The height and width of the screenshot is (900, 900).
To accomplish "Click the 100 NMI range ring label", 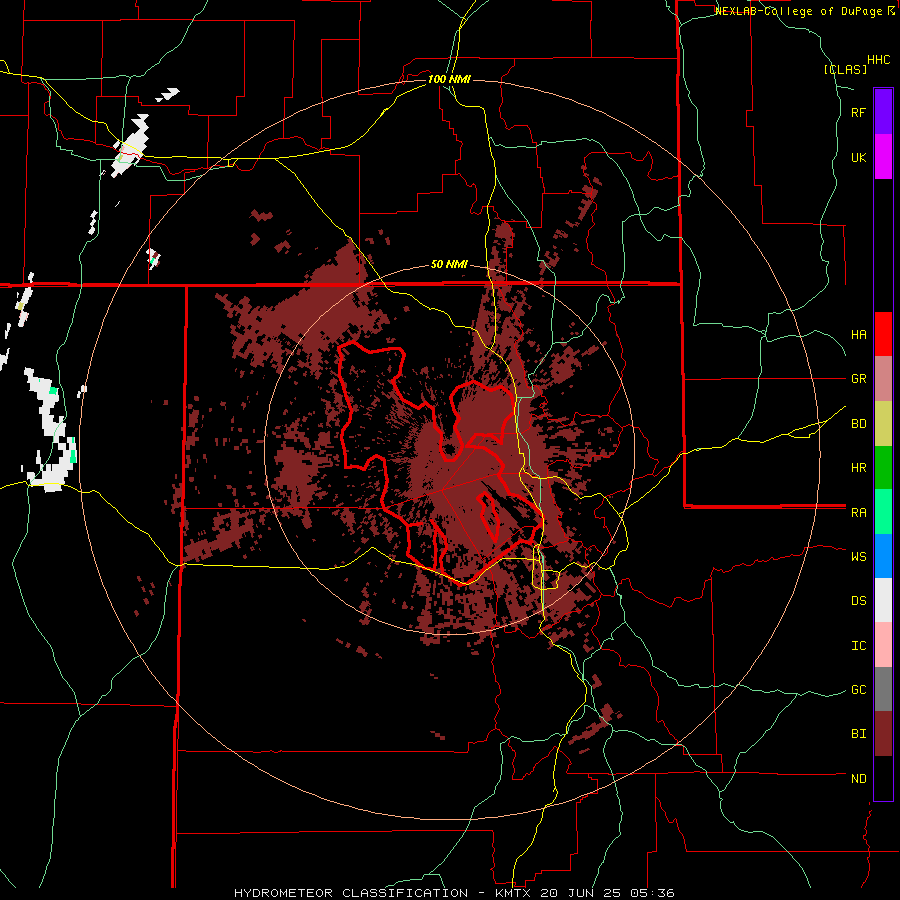I will click(x=449, y=79).
